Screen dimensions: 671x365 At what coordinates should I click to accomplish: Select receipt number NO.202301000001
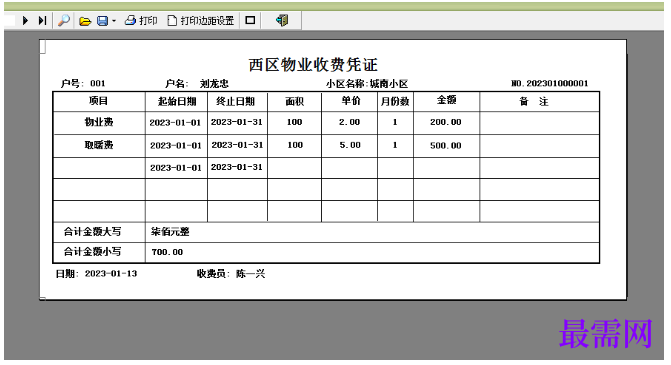coord(550,83)
